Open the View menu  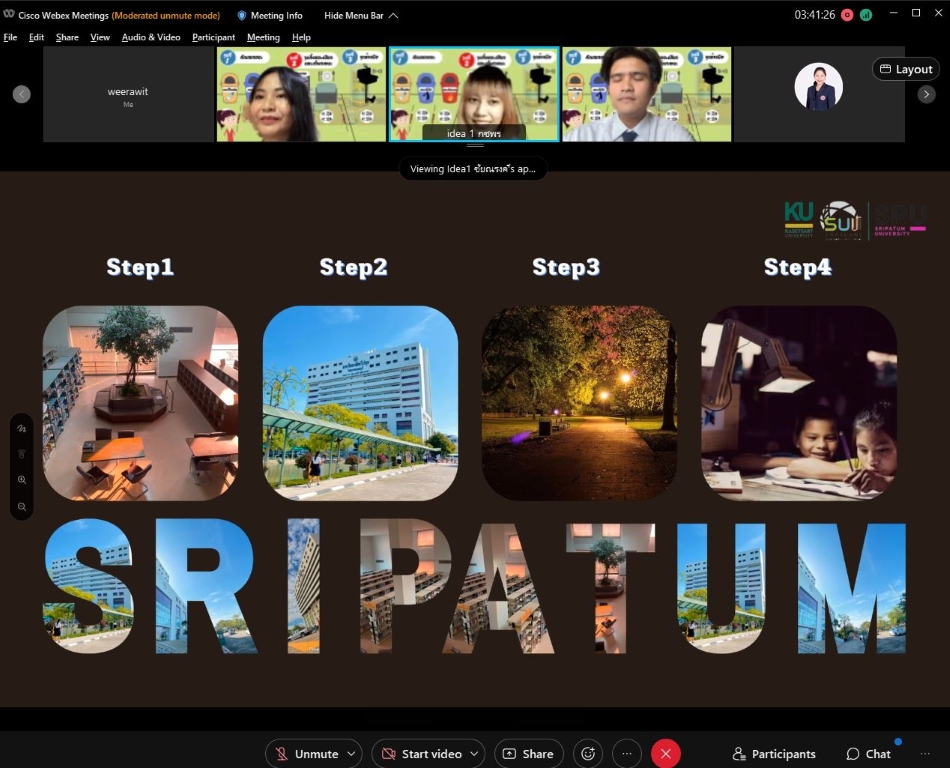pyautogui.click(x=100, y=38)
